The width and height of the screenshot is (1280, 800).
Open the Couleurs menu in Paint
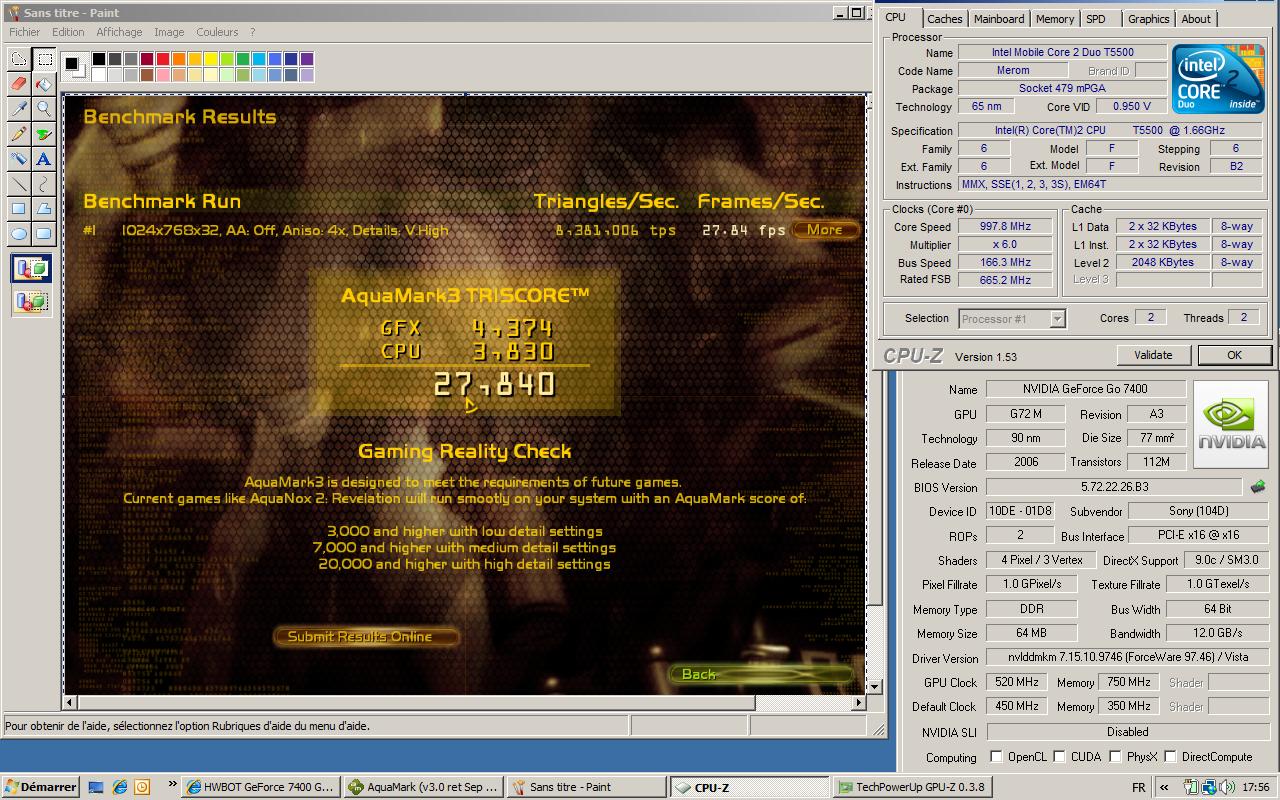[217, 32]
